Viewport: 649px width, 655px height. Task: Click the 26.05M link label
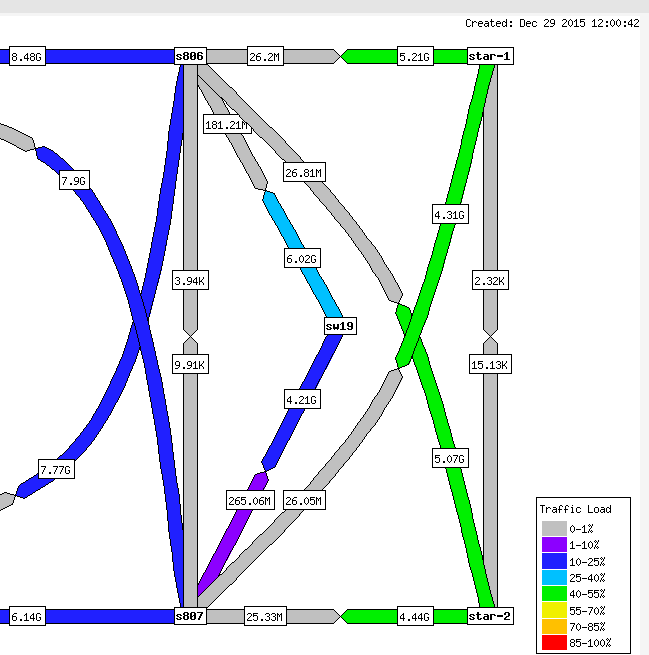point(304,500)
